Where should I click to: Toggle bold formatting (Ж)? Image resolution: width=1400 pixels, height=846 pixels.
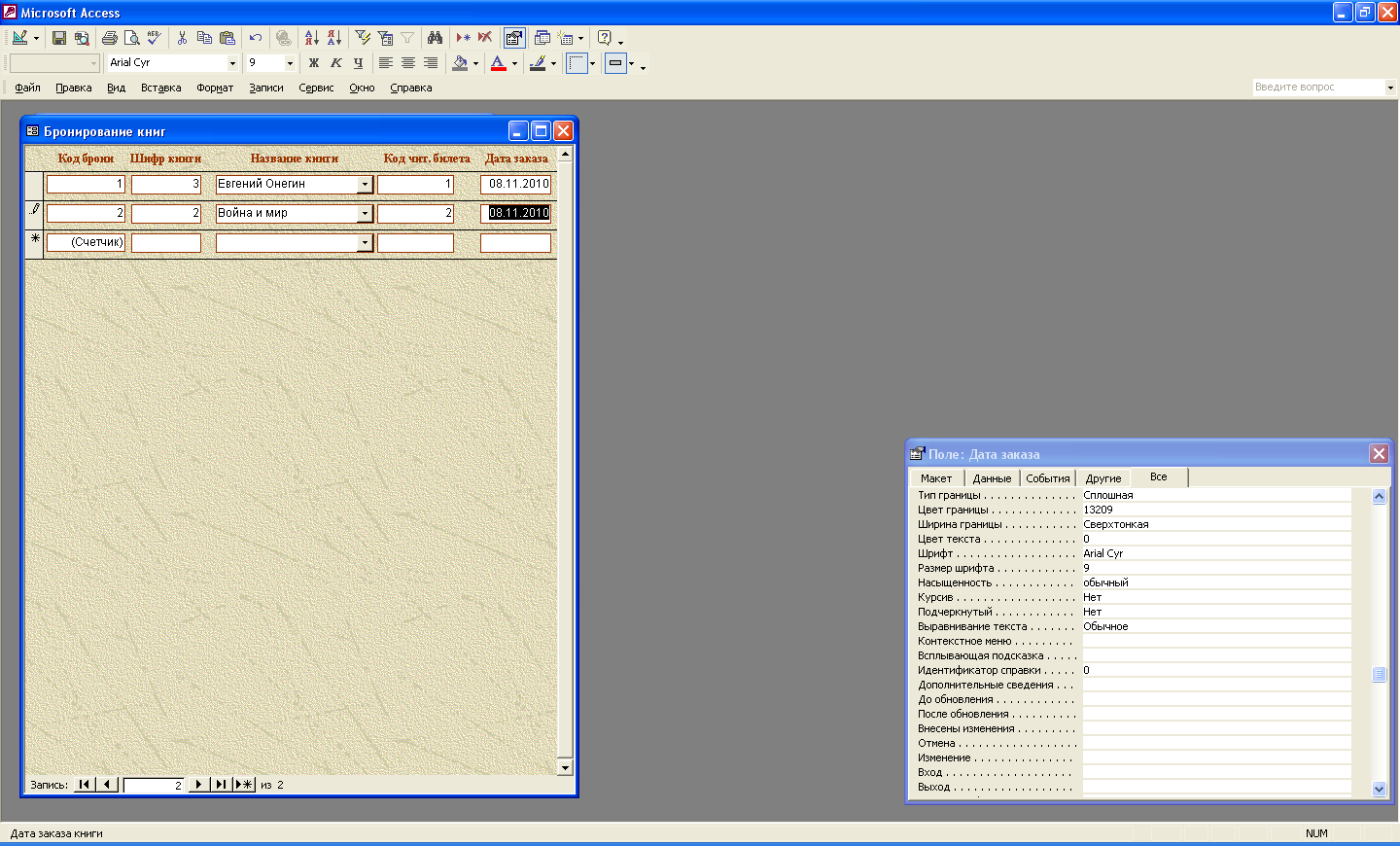[313, 63]
